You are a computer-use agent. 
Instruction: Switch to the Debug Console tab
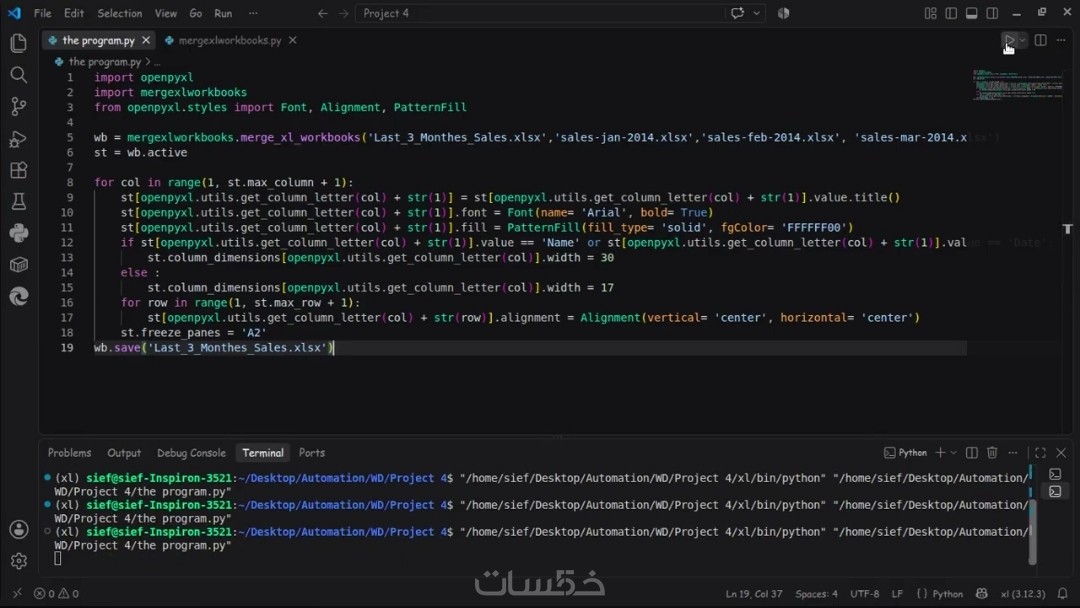(191, 452)
